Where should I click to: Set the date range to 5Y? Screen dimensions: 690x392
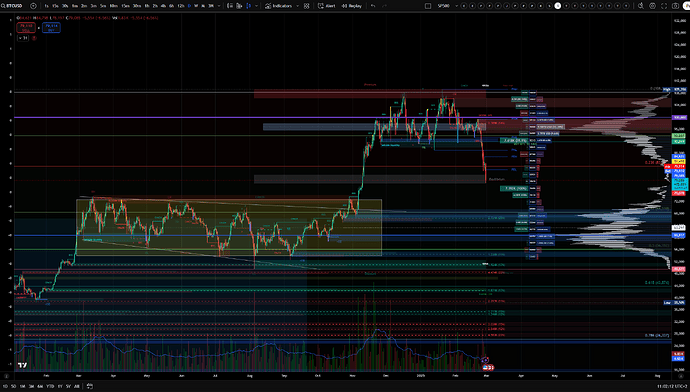tap(68, 386)
